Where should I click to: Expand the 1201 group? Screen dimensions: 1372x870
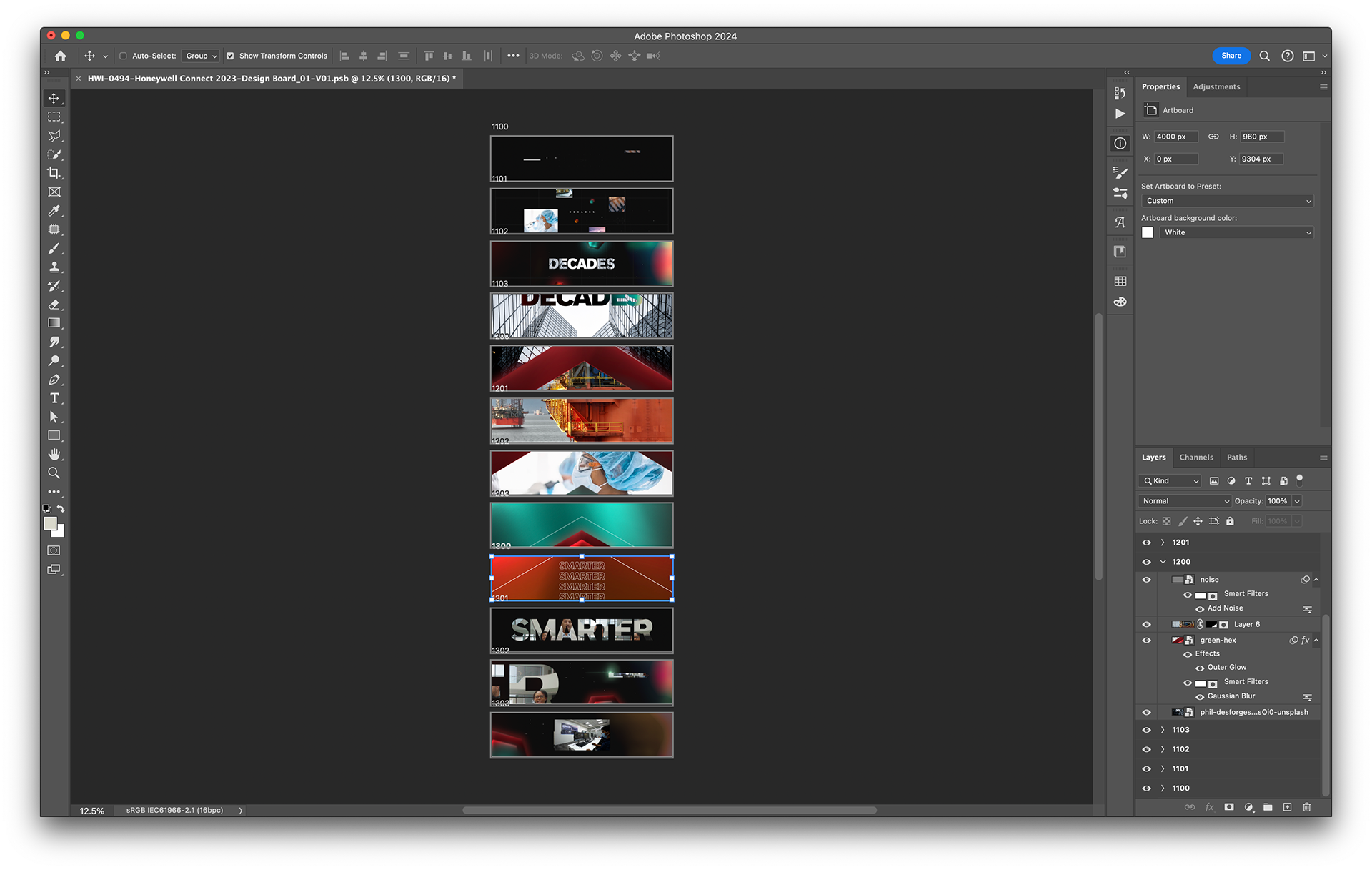pyautogui.click(x=1163, y=543)
